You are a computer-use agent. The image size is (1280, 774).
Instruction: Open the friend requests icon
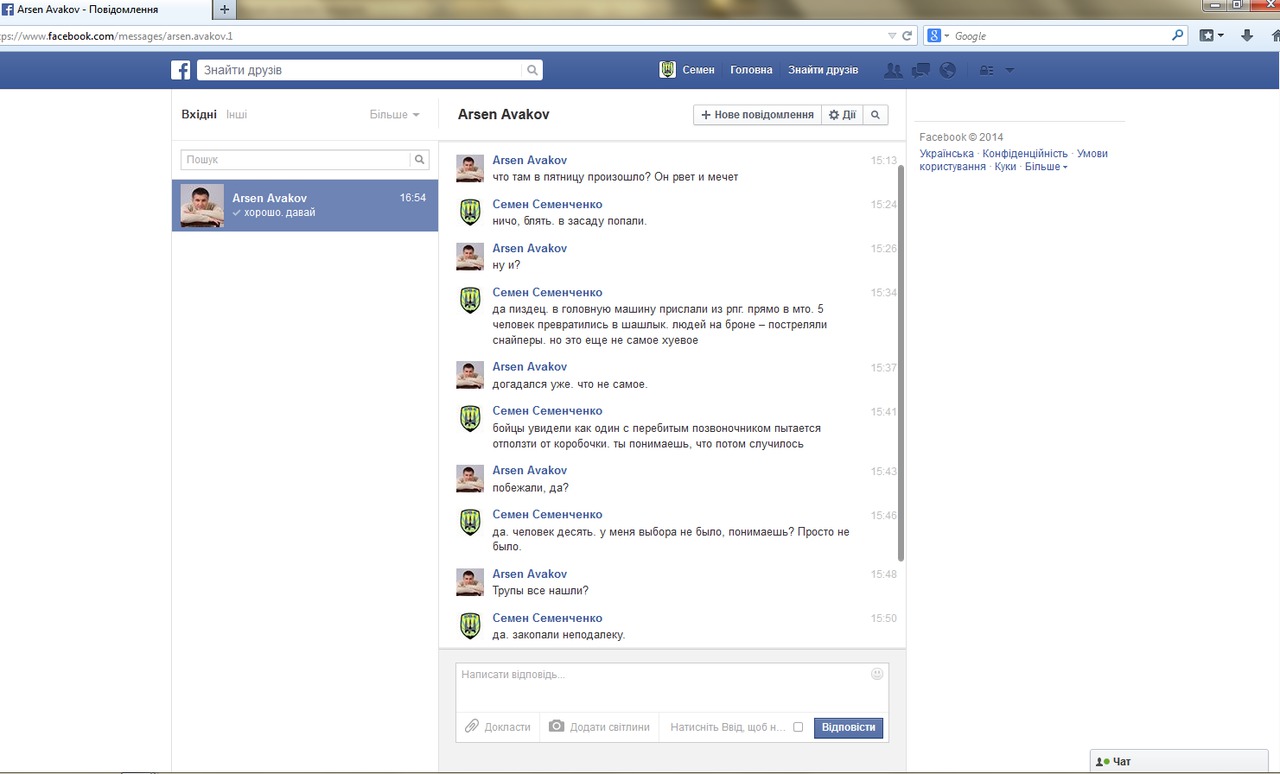(x=893, y=70)
